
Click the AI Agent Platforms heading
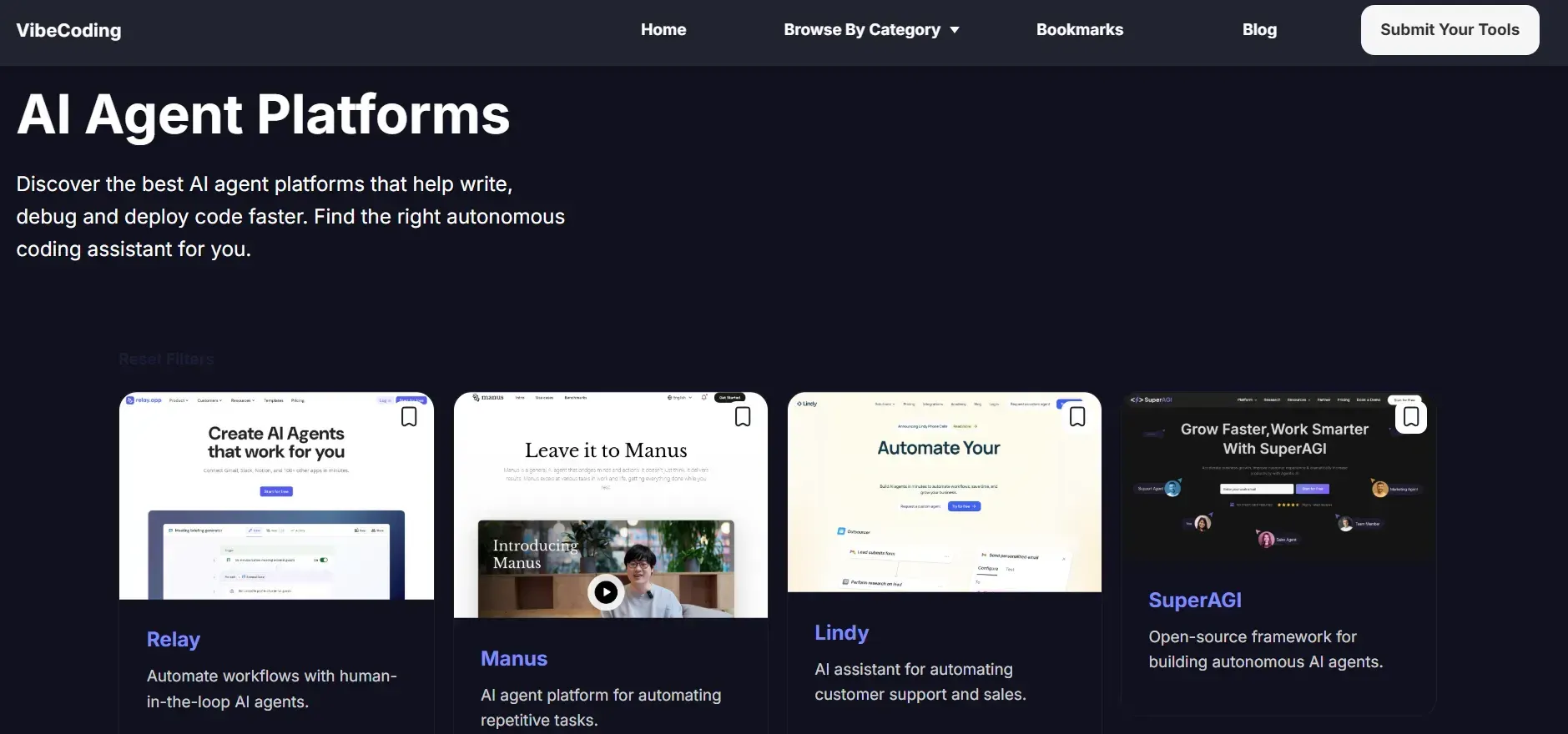click(263, 115)
